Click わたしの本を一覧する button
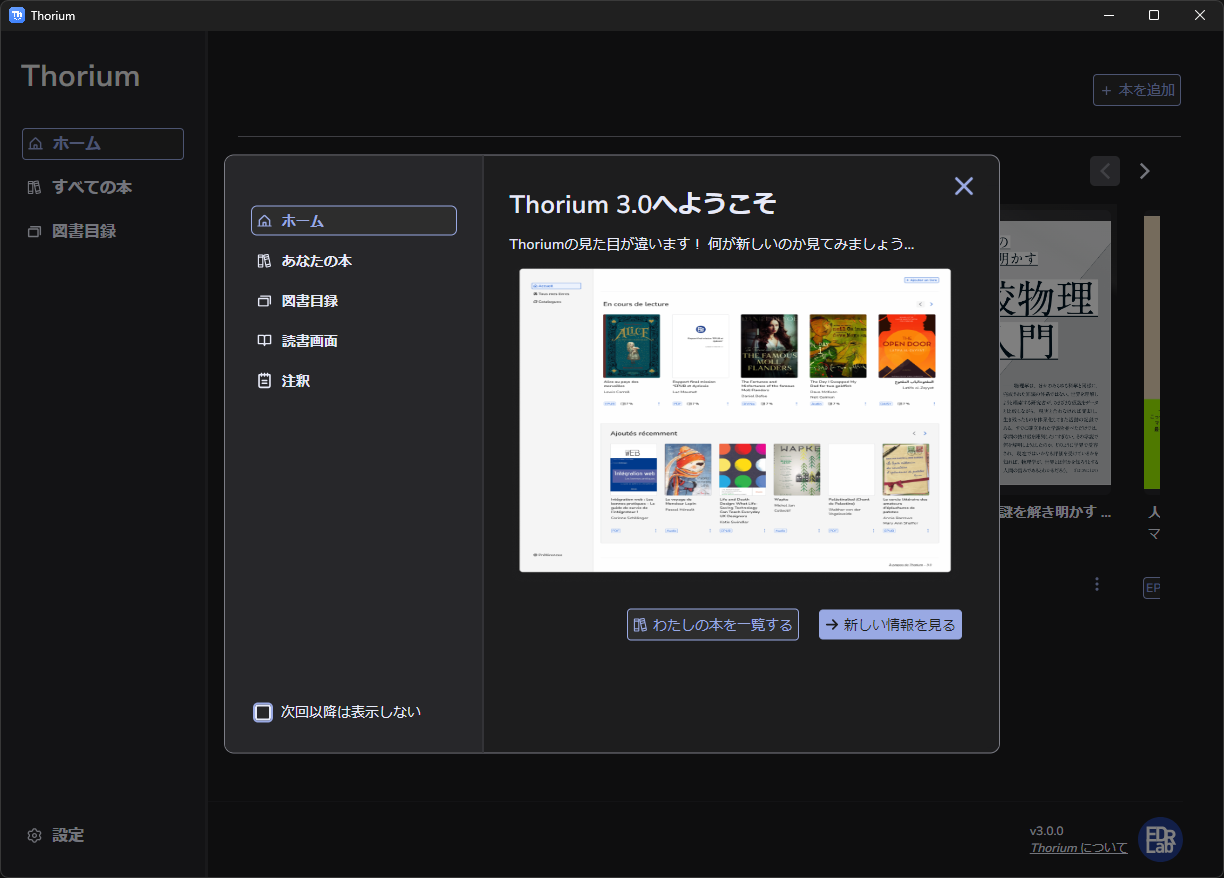The height and width of the screenshot is (878, 1224). pyautogui.click(x=712, y=625)
